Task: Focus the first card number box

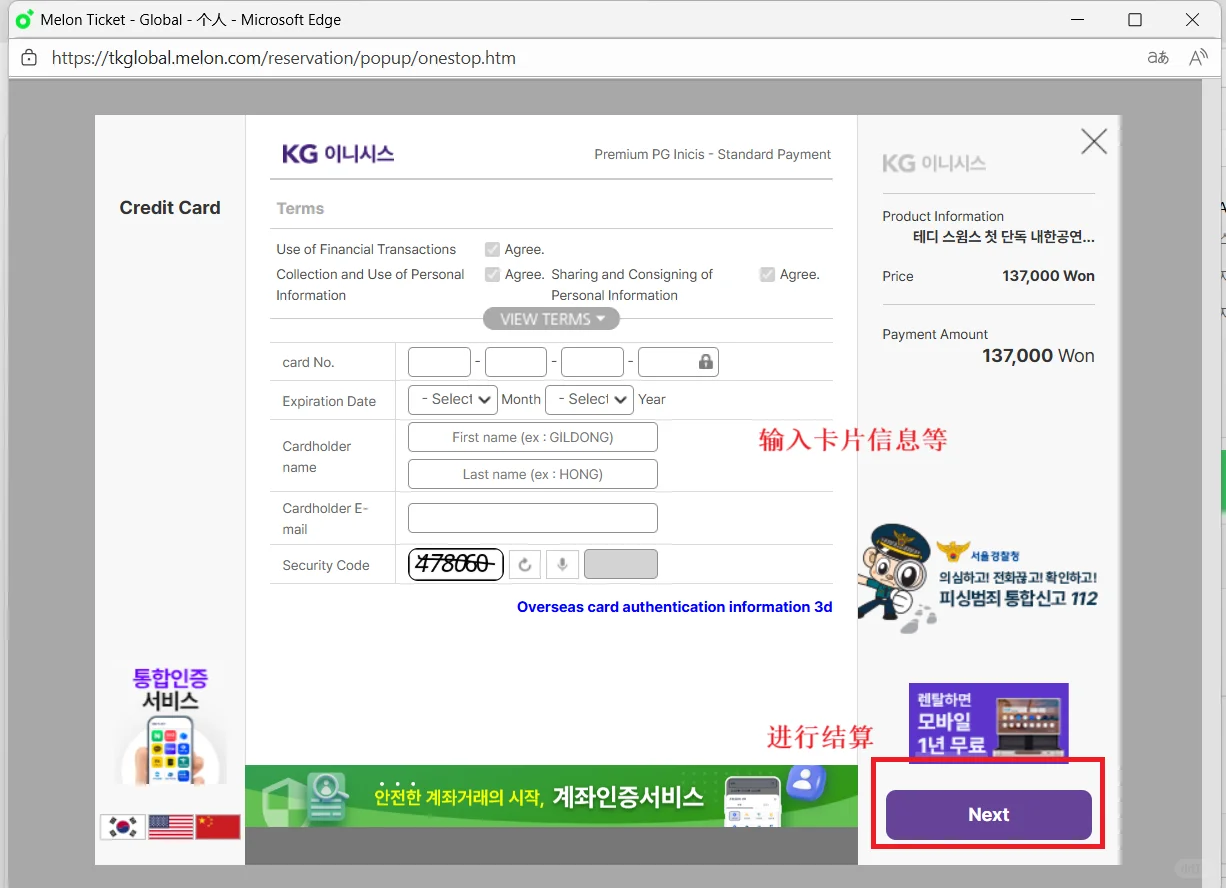Action: 439,362
